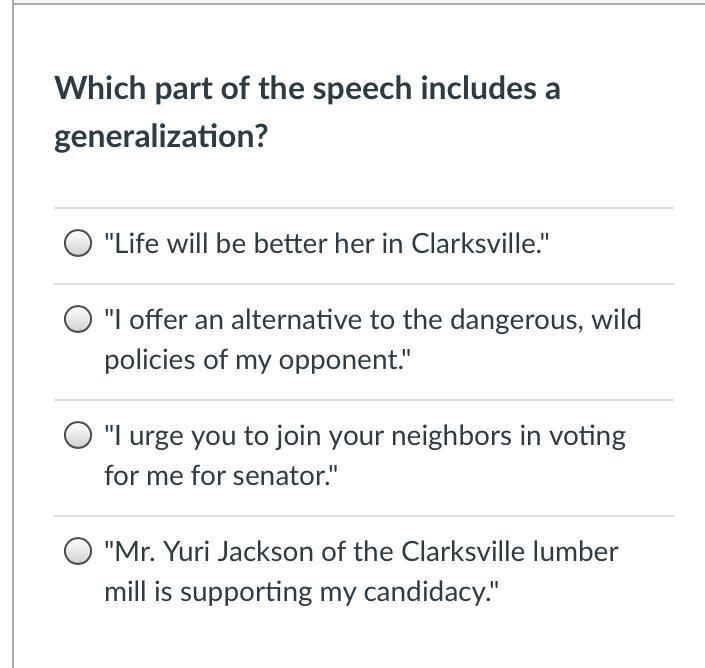Click the text "Mr. Yuri Jackson of the Clarksville lumber"
Image resolution: width=705 pixels, height=668 pixels.
[x=361, y=552]
